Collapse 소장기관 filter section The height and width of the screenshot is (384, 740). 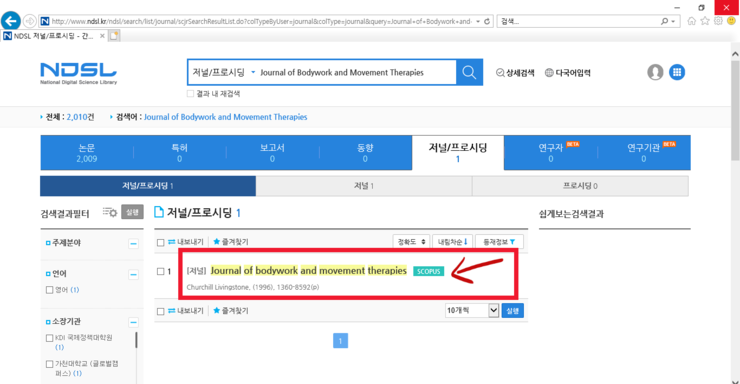click(134, 322)
